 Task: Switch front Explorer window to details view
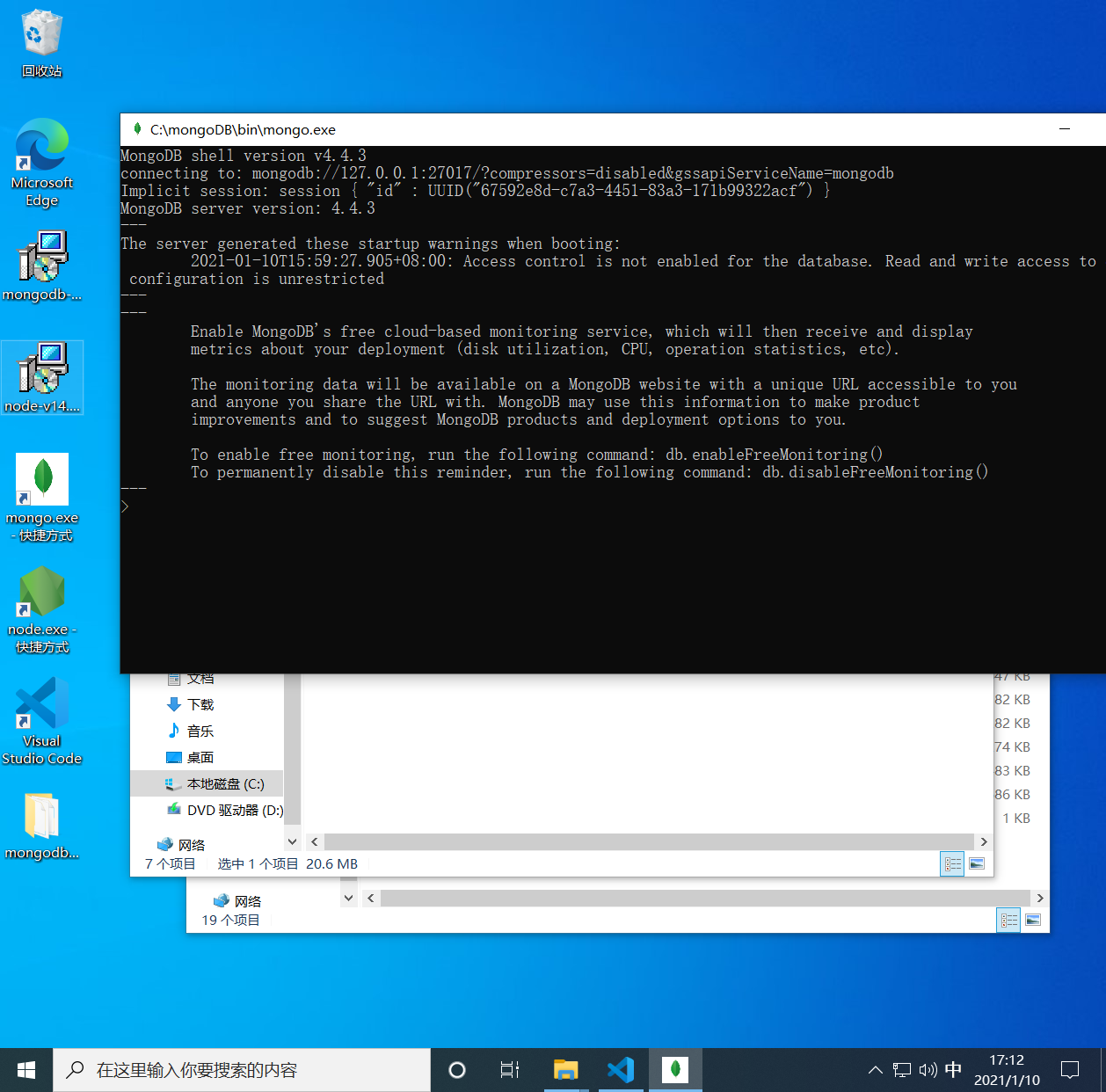952,864
